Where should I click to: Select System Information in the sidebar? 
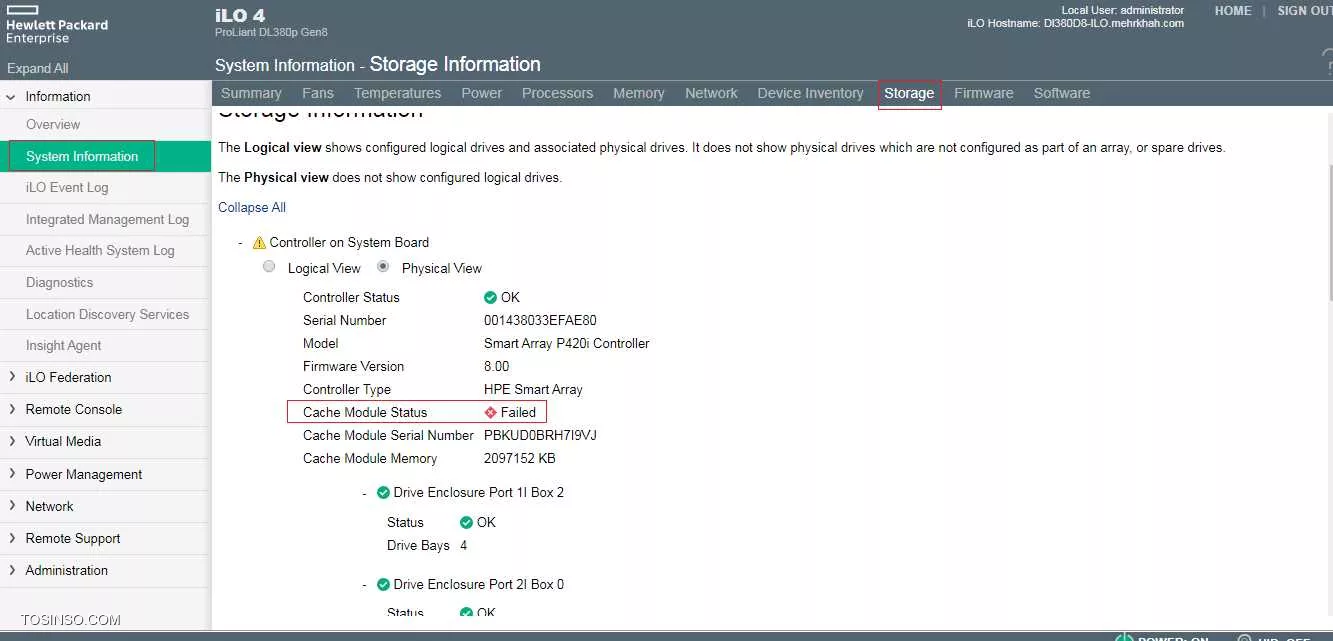click(105, 156)
